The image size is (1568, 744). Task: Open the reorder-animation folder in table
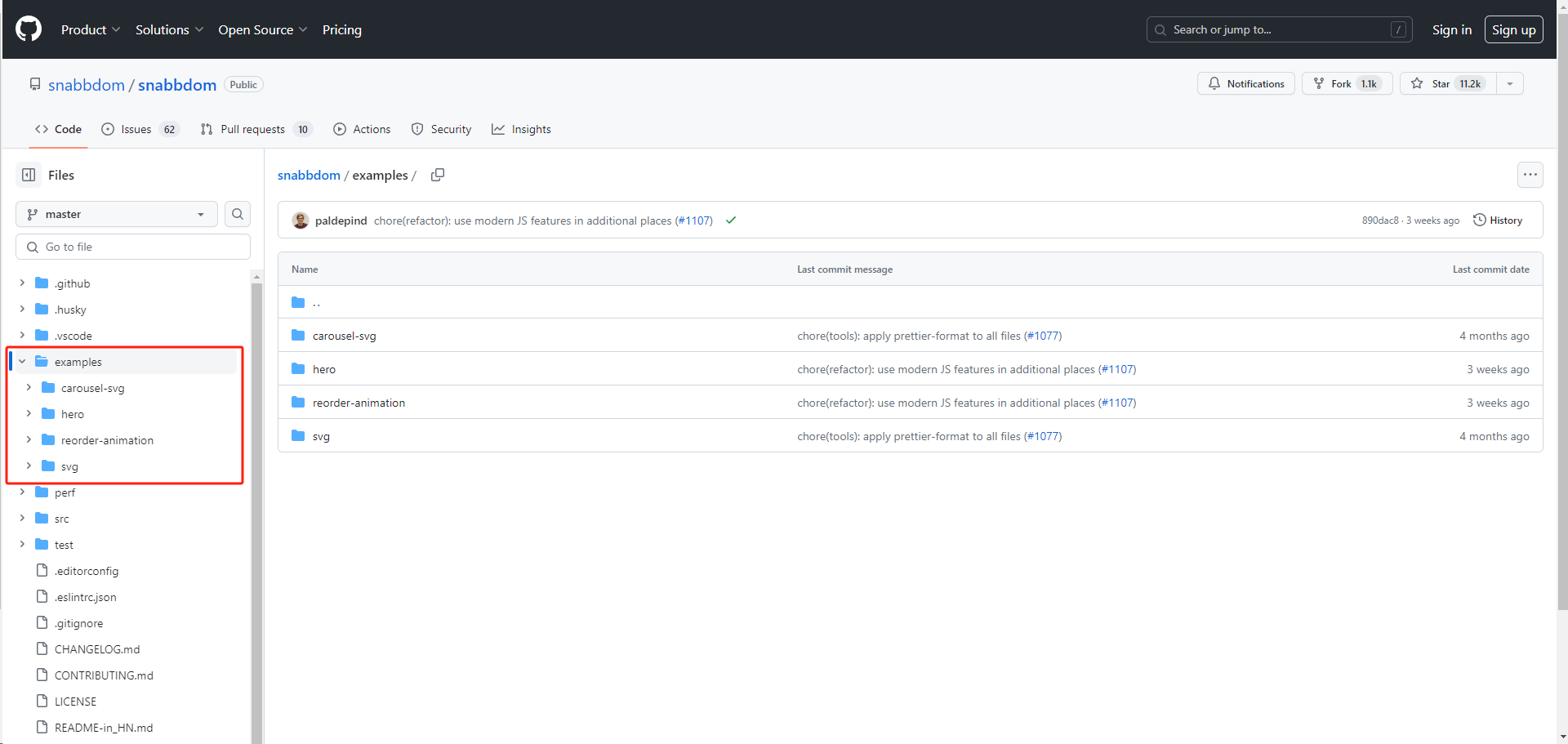click(x=359, y=403)
